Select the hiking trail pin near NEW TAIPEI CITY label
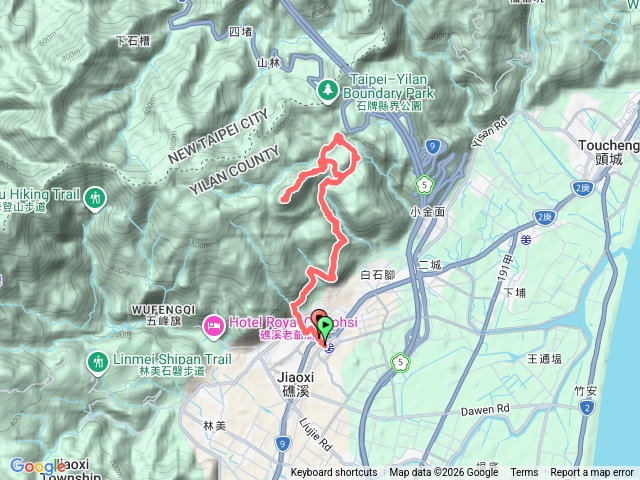 tap(95, 200)
